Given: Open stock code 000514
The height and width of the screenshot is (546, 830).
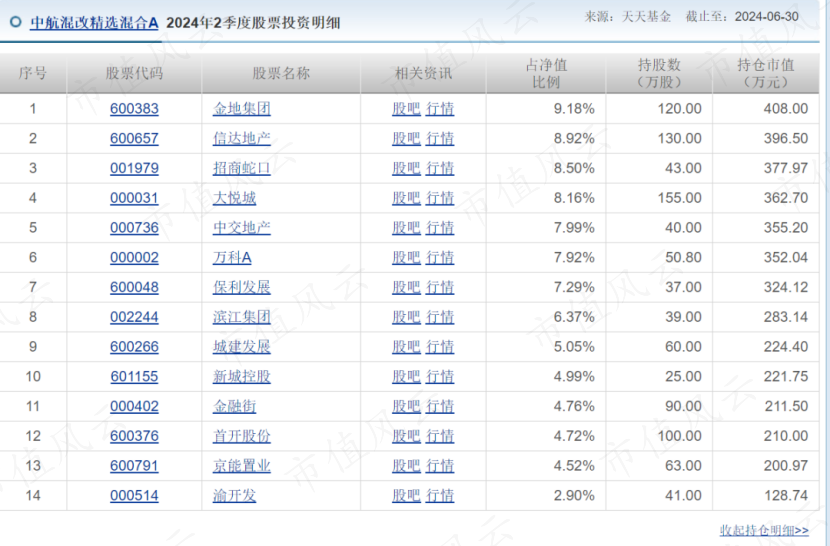Looking at the screenshot, I should [134, 495].
